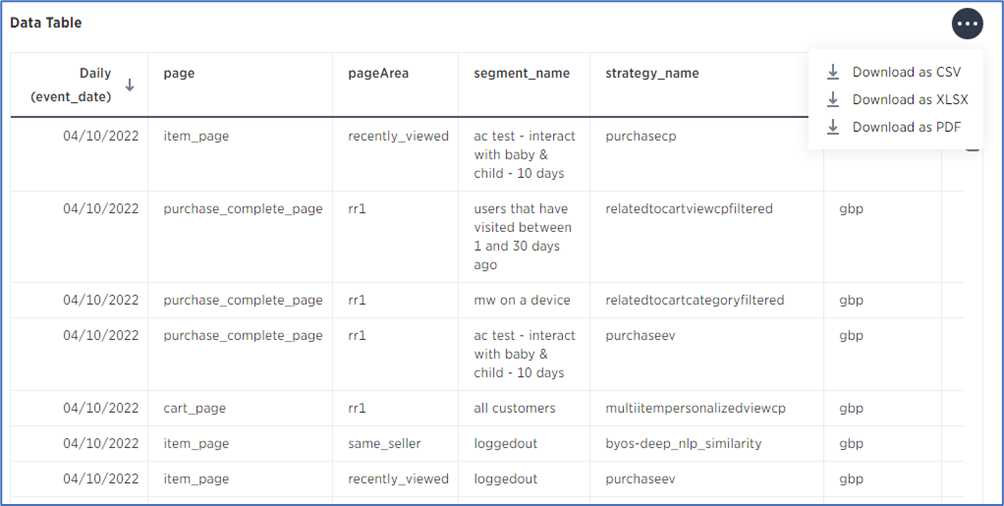Sort by the page column header

click(179, 73)
